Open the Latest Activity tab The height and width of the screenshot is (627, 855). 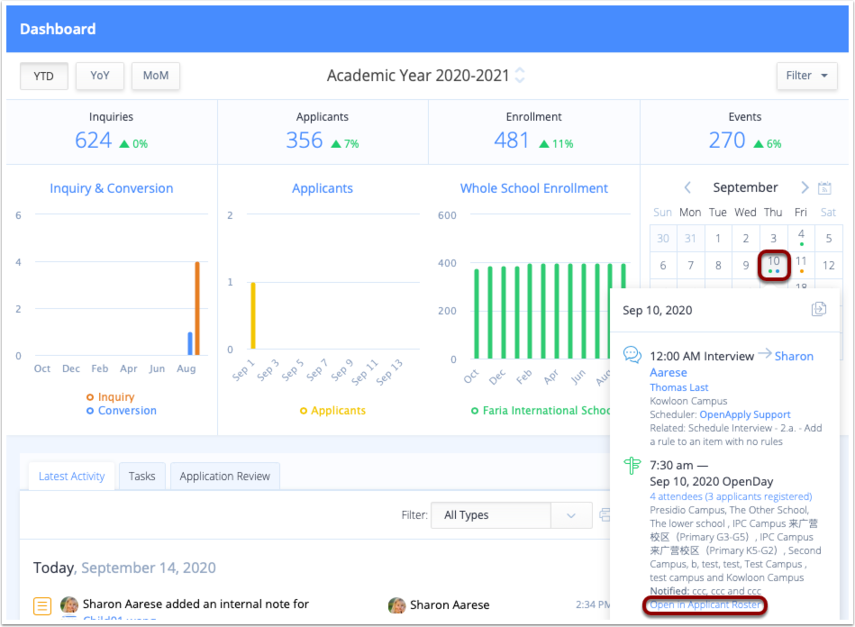click(x=71, y=476)
